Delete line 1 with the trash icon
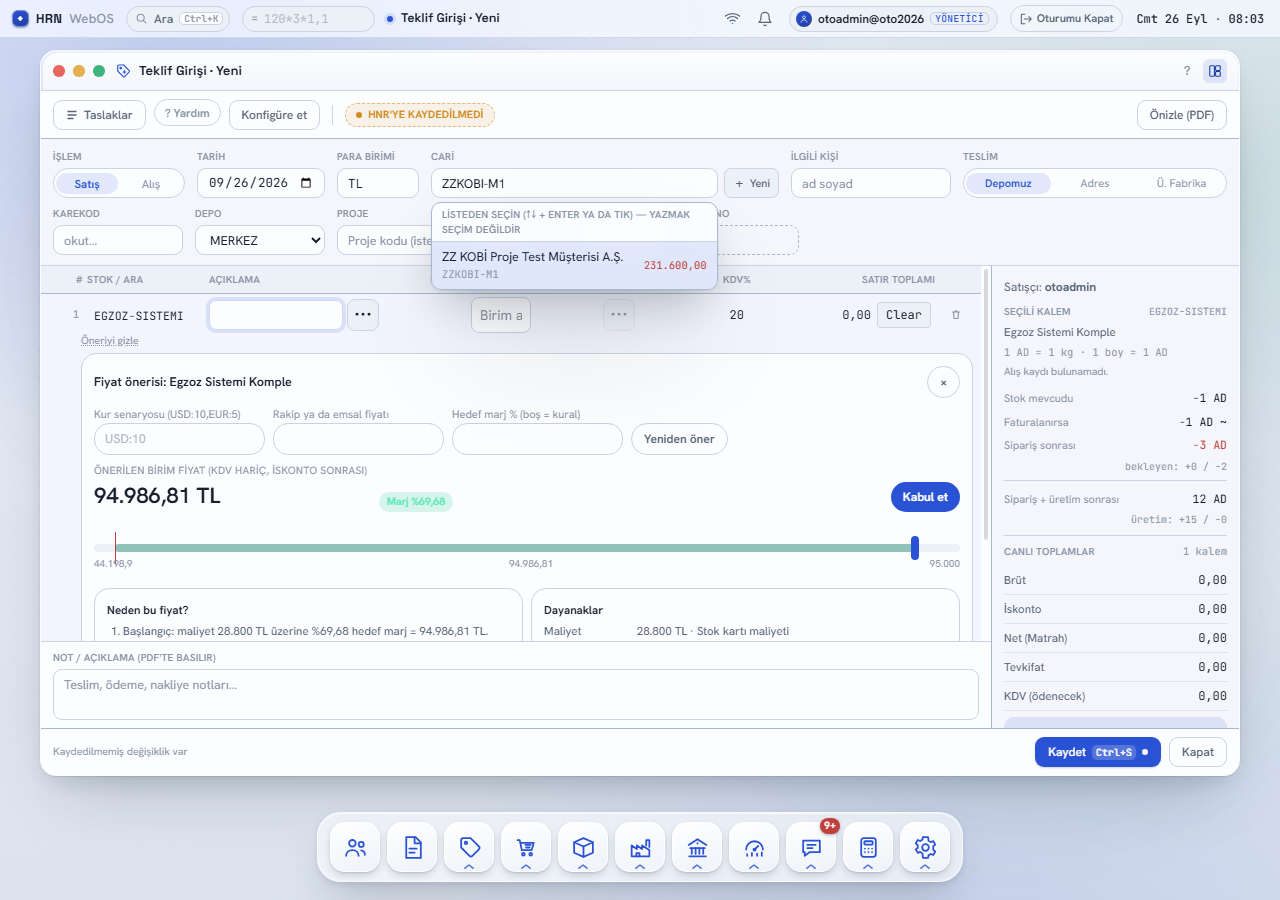This screenshot has height=900, width=1280. click(956, 315)
